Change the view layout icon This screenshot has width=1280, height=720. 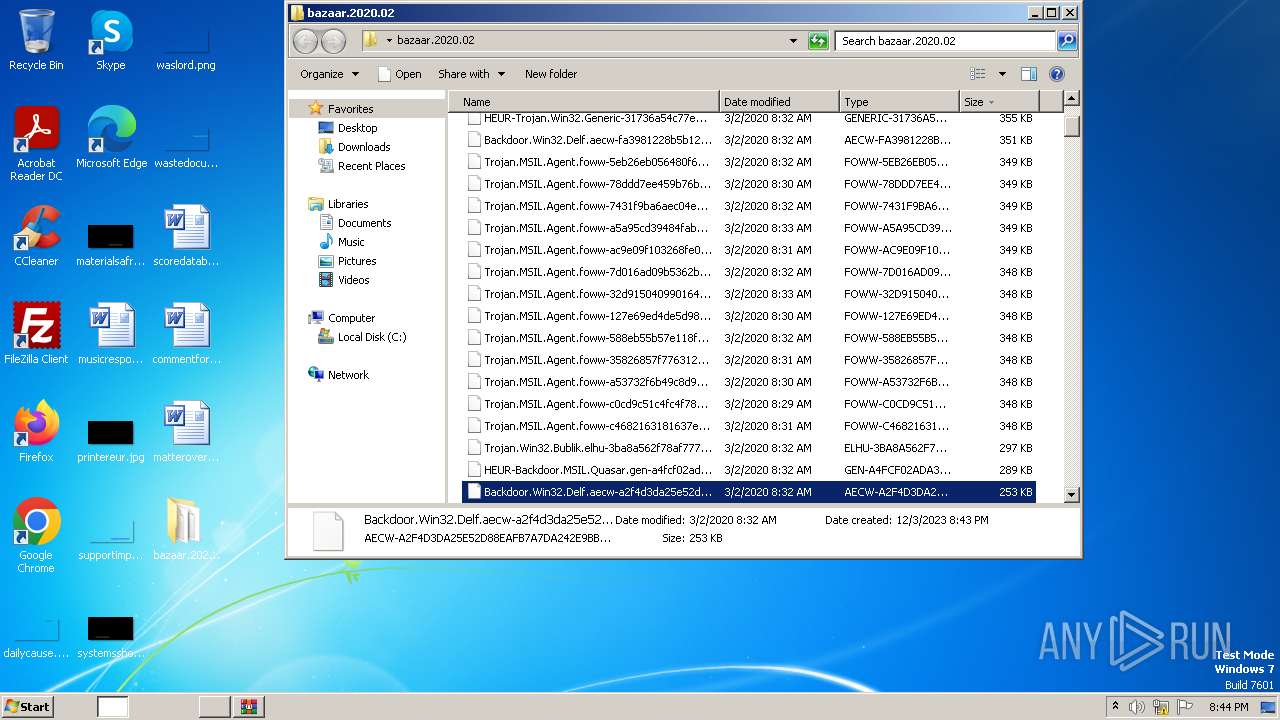click(977, 74)
